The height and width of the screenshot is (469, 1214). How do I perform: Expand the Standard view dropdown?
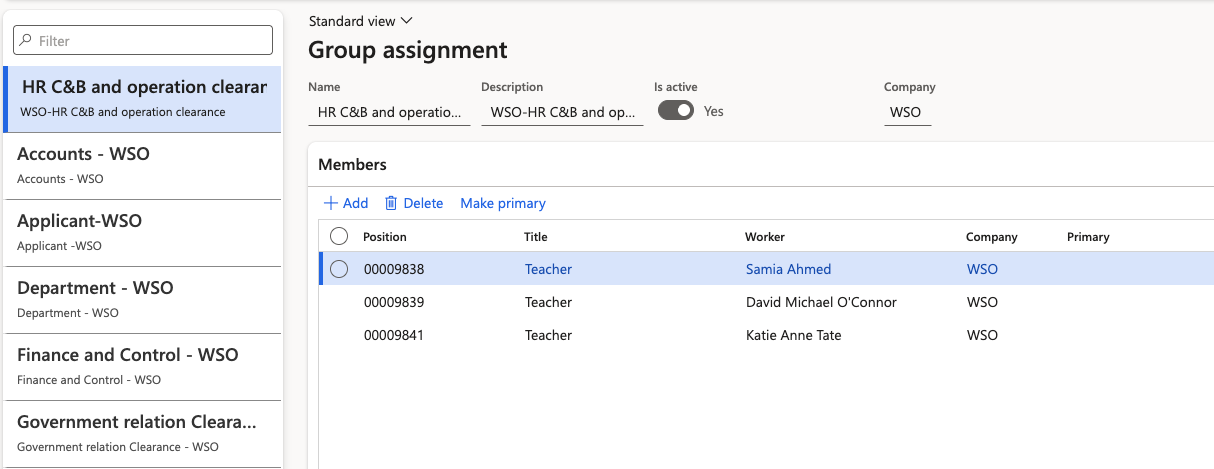tap(361, 21)
